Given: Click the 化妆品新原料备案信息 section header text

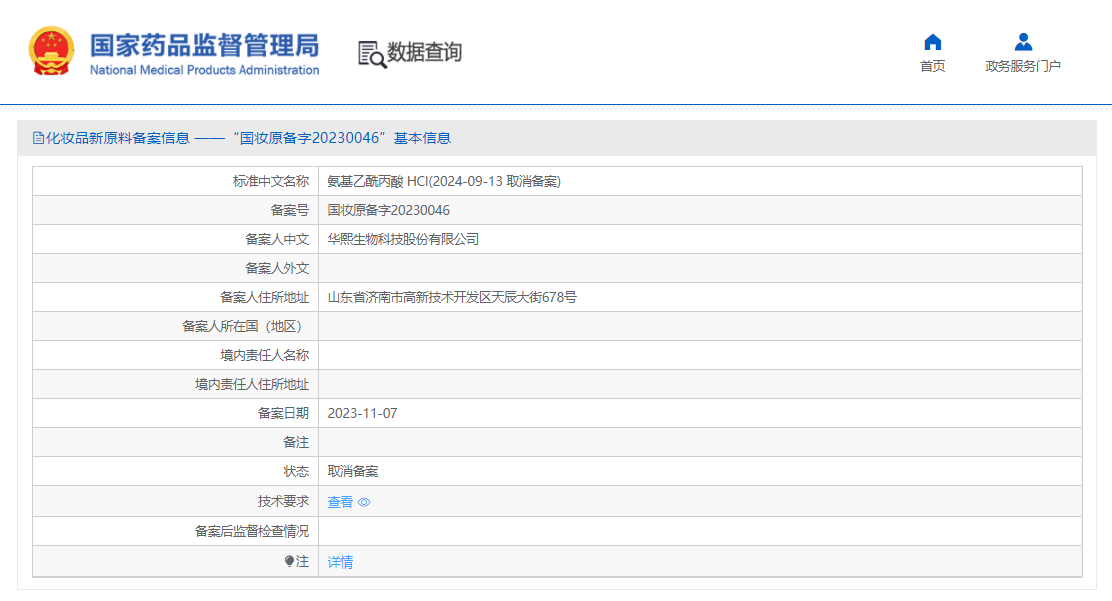Looking at the screenshot, I should tap(118, 138).
